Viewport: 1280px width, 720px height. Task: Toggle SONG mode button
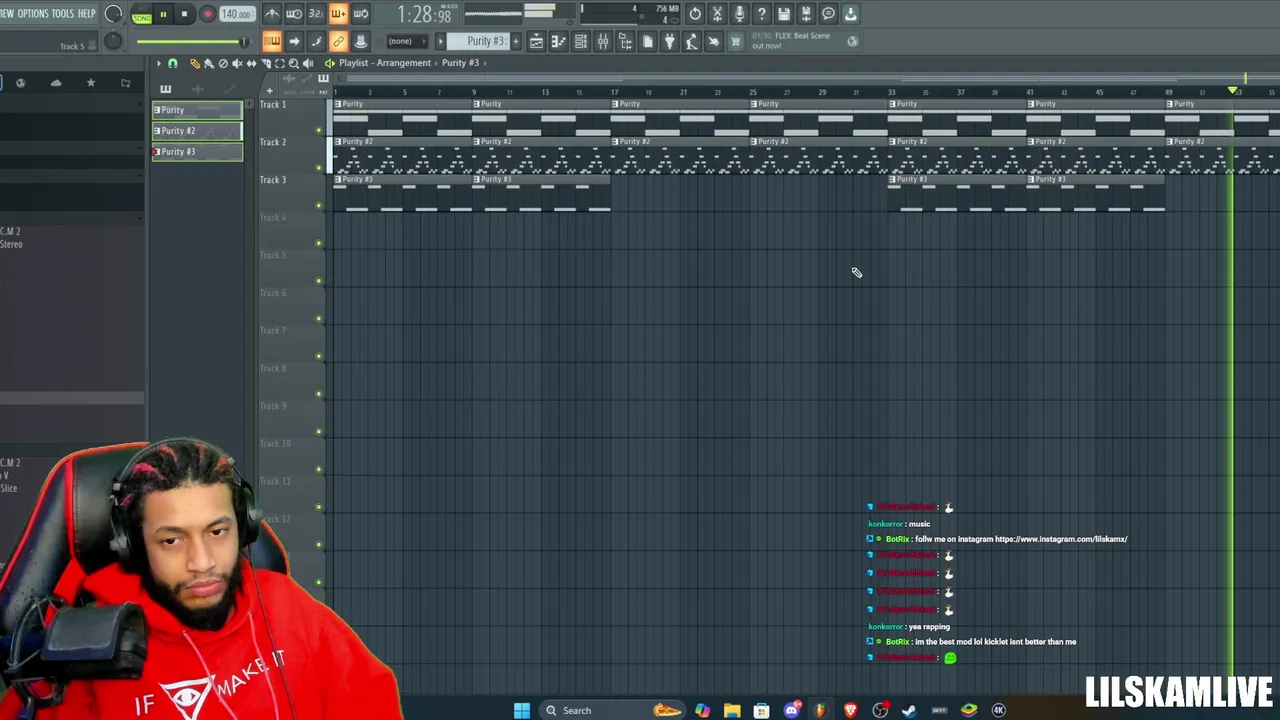141,15
